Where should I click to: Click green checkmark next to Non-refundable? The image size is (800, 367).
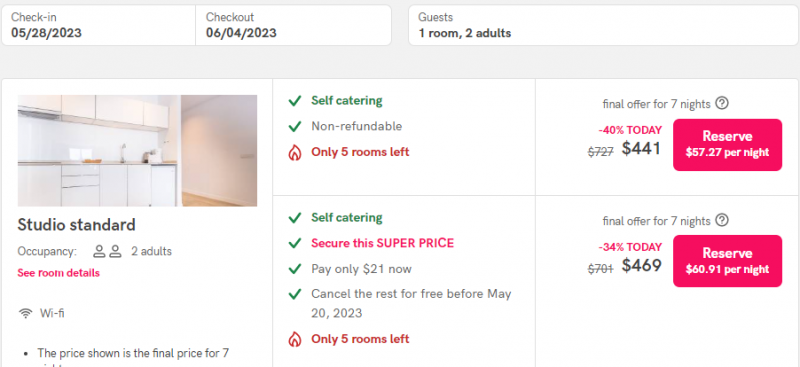click(294, 127)
